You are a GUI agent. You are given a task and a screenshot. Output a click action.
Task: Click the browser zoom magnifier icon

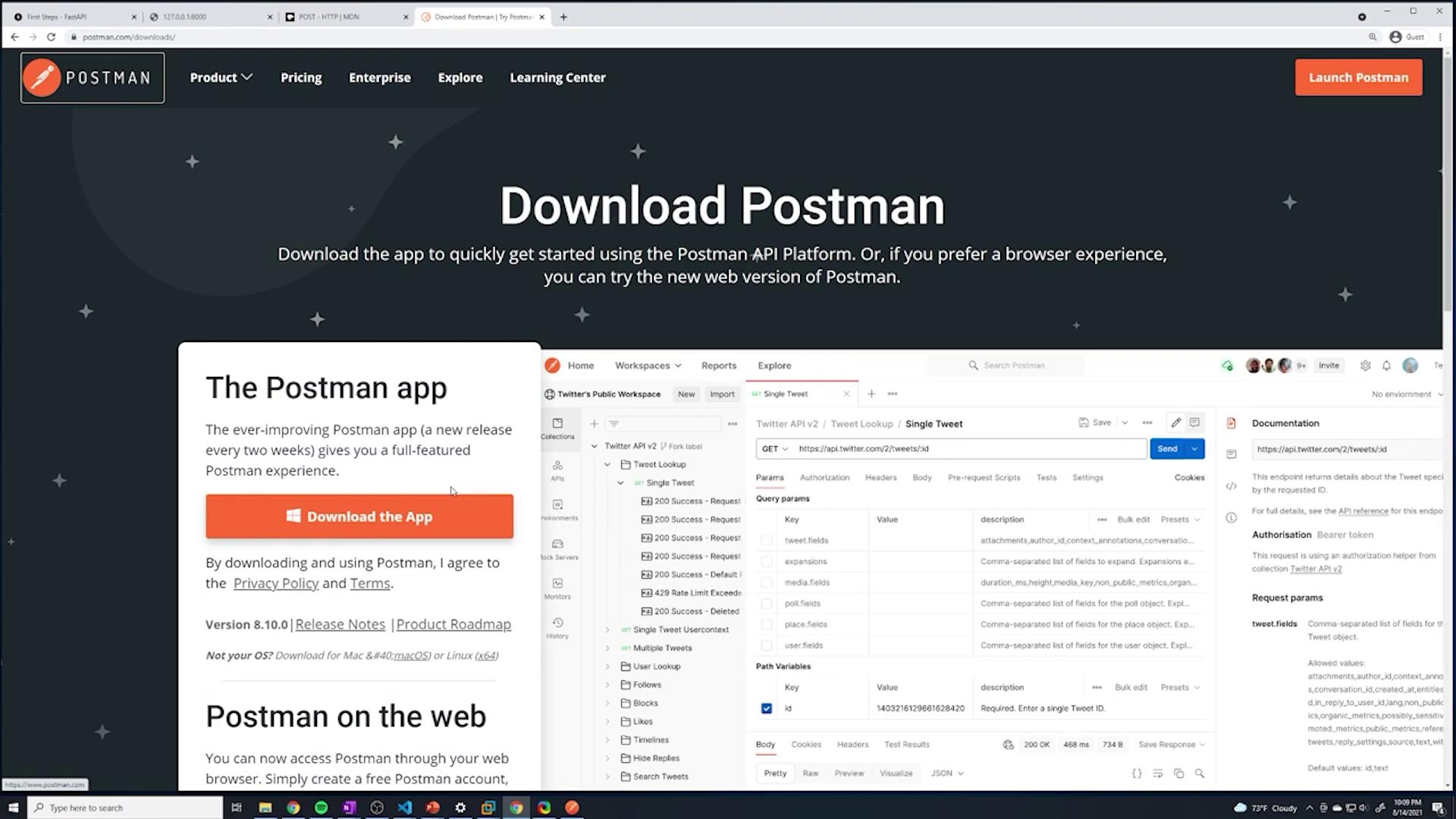tap(1372, 36)
